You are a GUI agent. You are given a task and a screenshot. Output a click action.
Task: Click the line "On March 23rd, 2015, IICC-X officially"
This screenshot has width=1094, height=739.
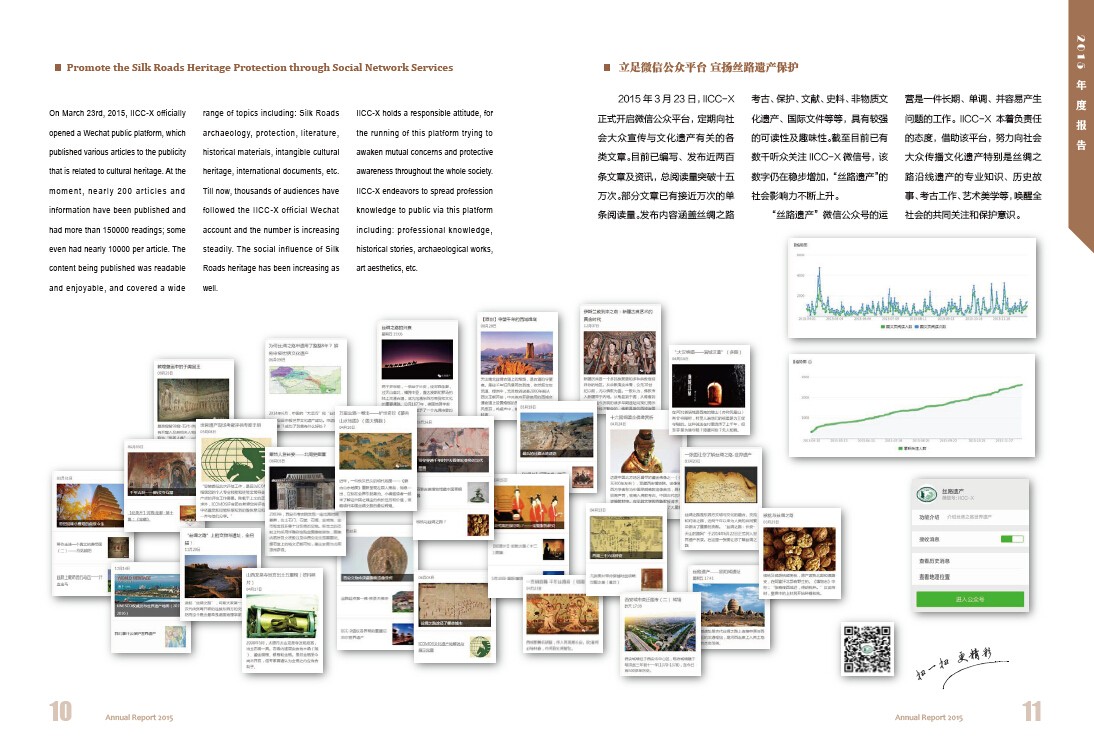tap(117, 113)
